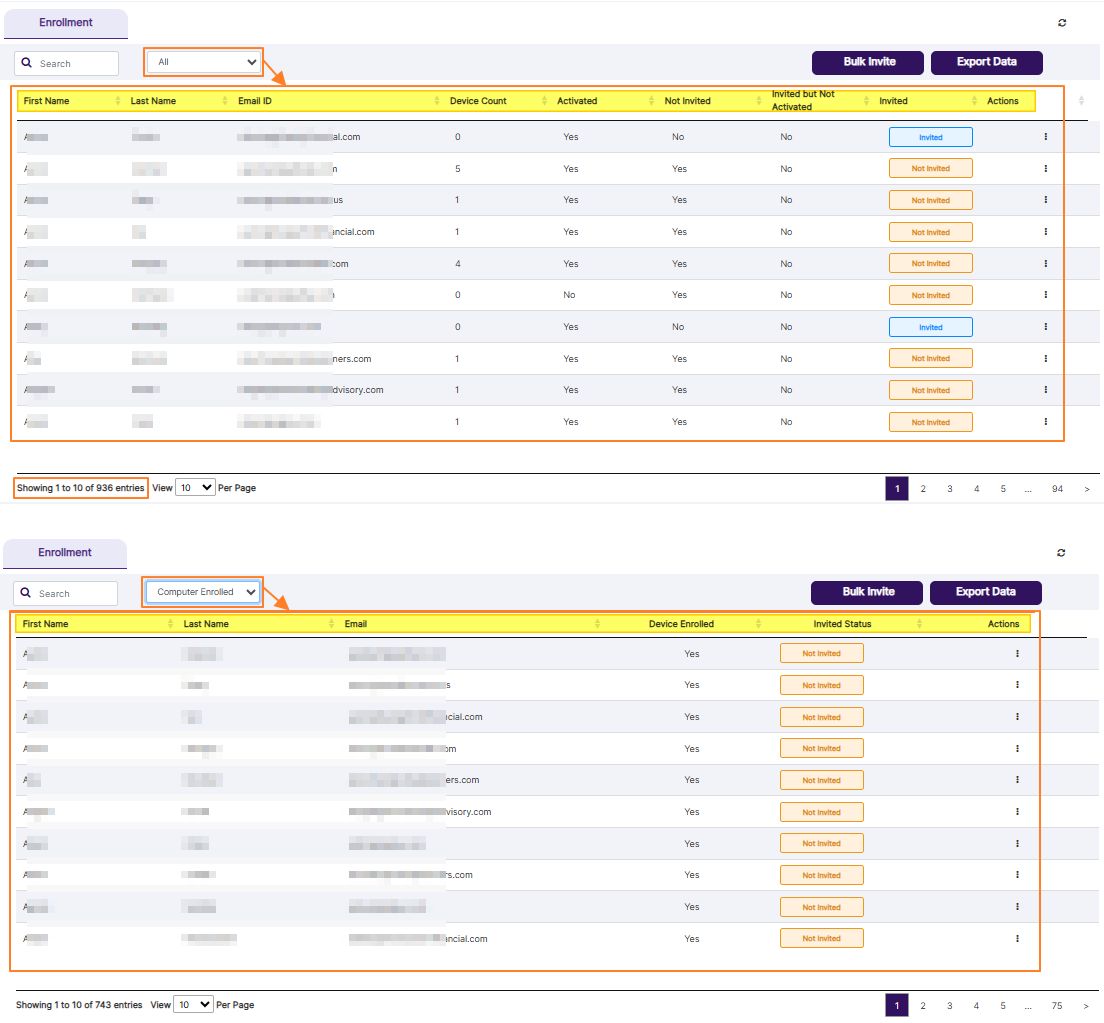
Task: Select the lower Enrollment tab
Action: 65,553
